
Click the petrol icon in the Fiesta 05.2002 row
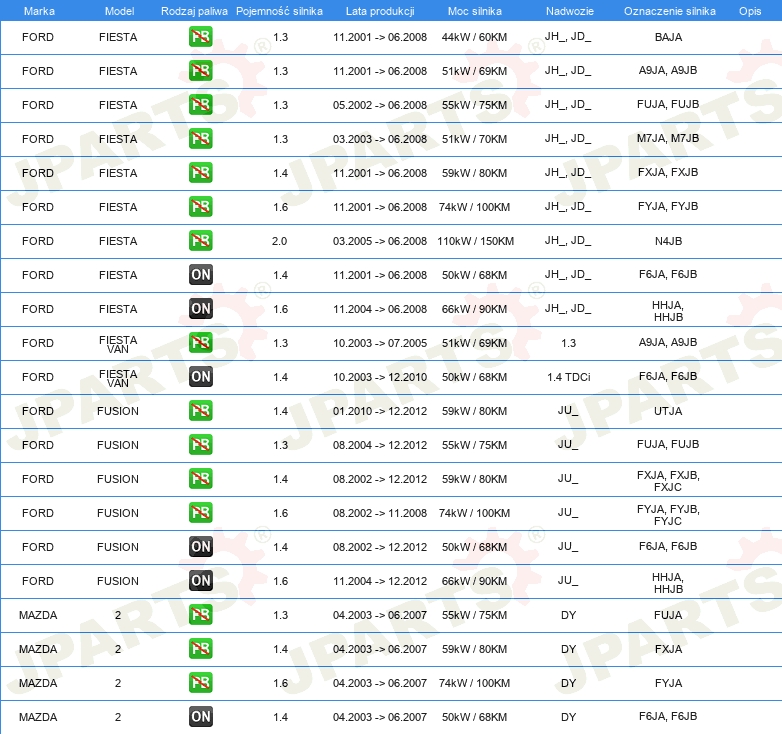(x=200, y=105)
